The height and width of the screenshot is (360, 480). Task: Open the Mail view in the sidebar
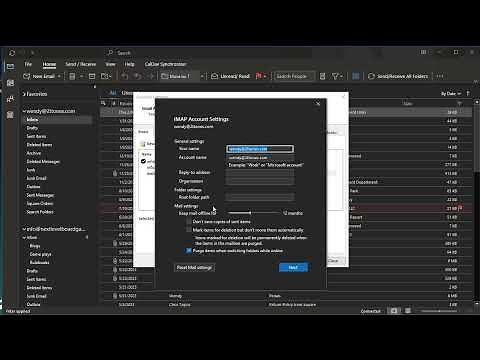click(x=10, y=67)
